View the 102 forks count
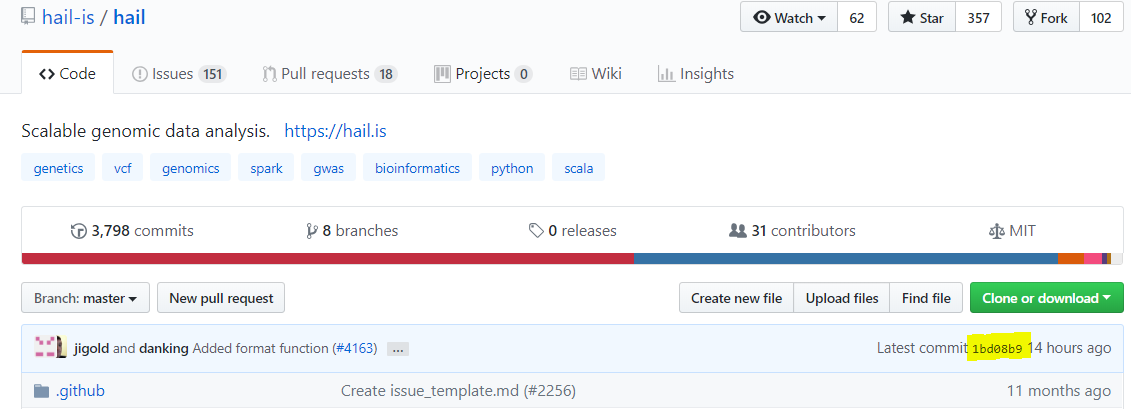 [x=1101, y=18]
